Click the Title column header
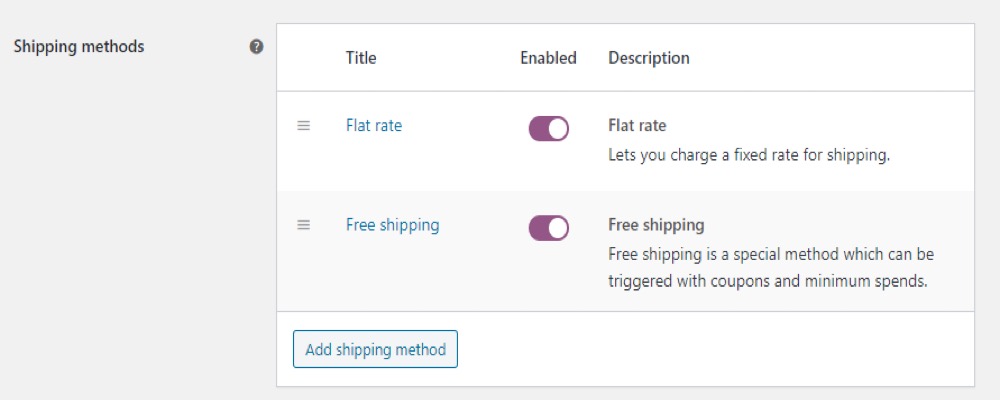The width and height of the screenshot is (1000, 400). pos(361,58)
